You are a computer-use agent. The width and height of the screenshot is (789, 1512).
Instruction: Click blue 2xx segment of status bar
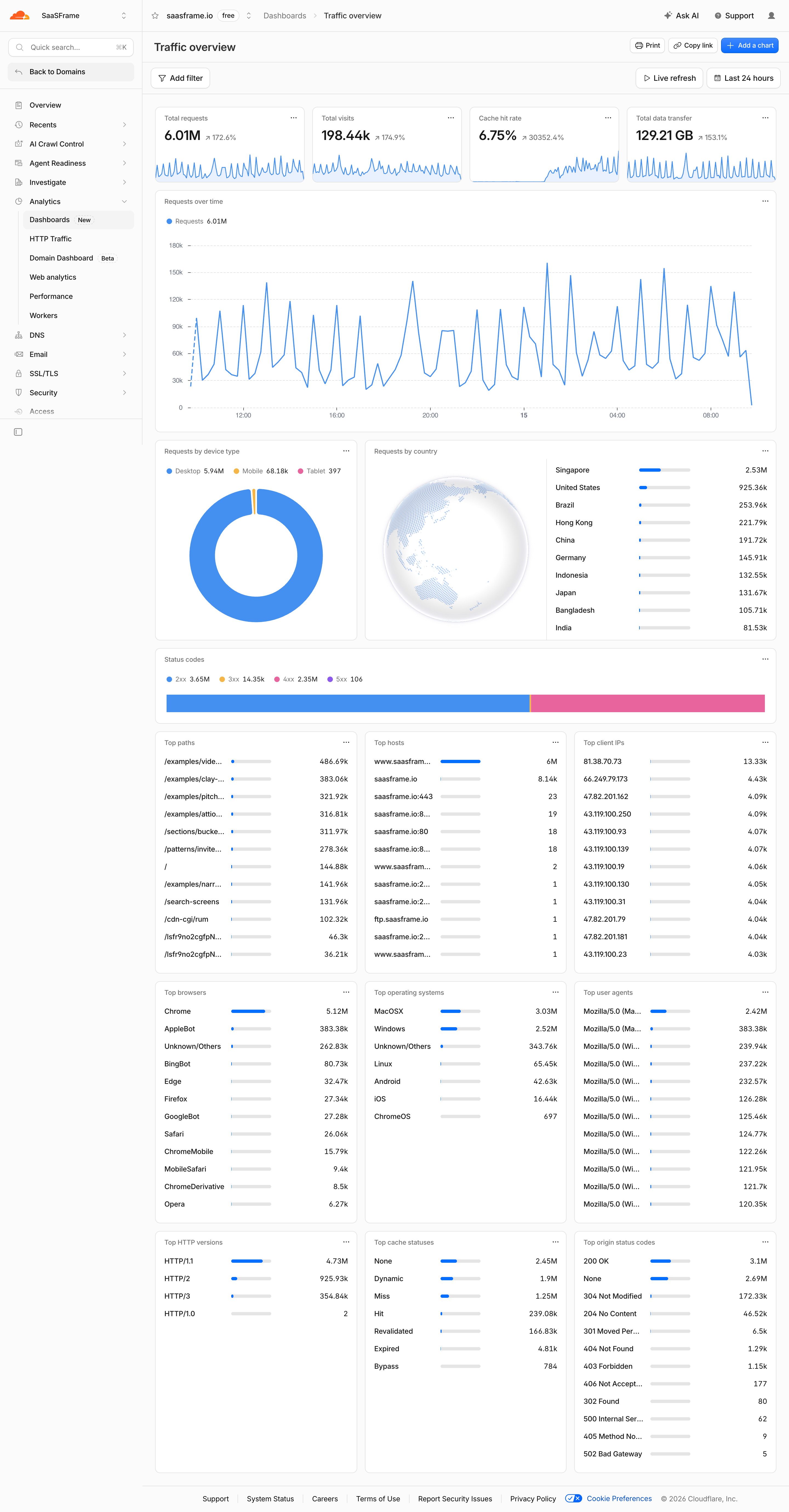tap(348, 703)
